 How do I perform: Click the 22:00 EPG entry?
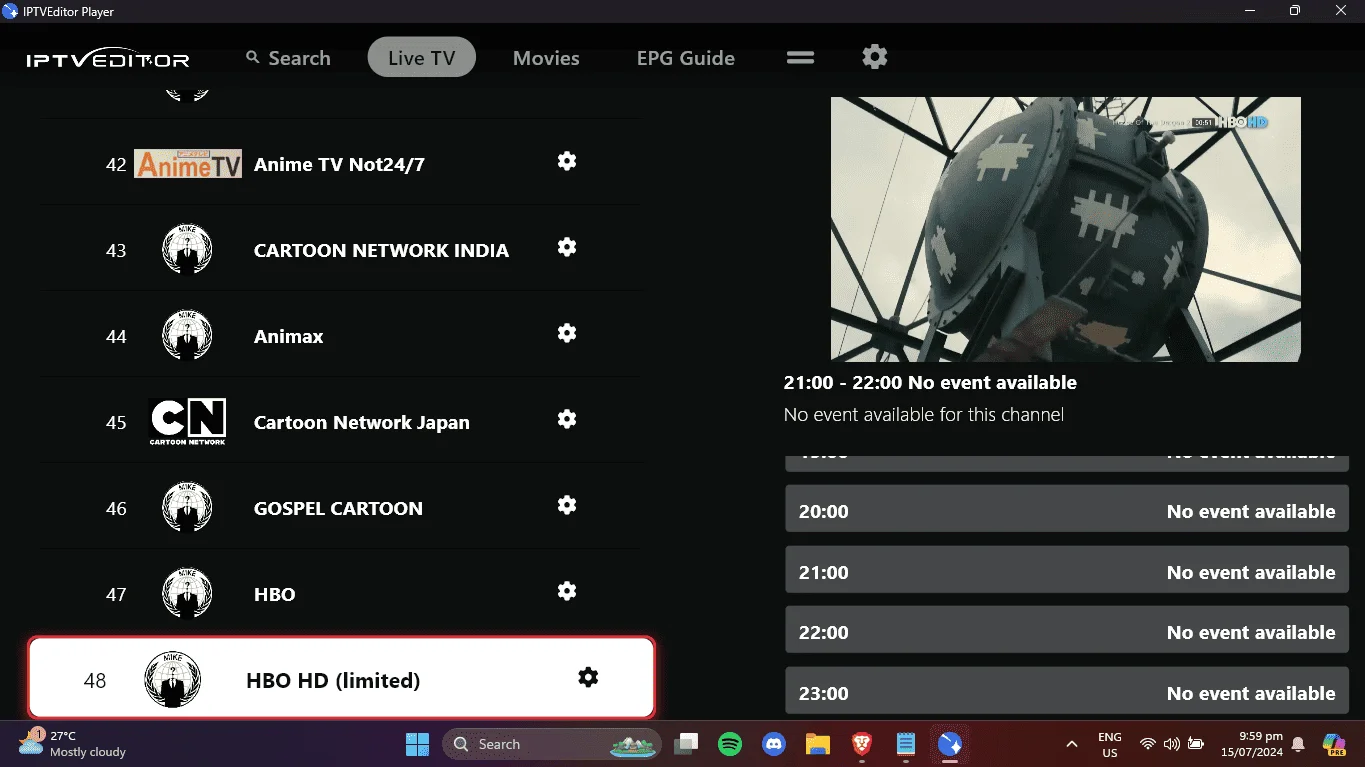pos(1067,632)
